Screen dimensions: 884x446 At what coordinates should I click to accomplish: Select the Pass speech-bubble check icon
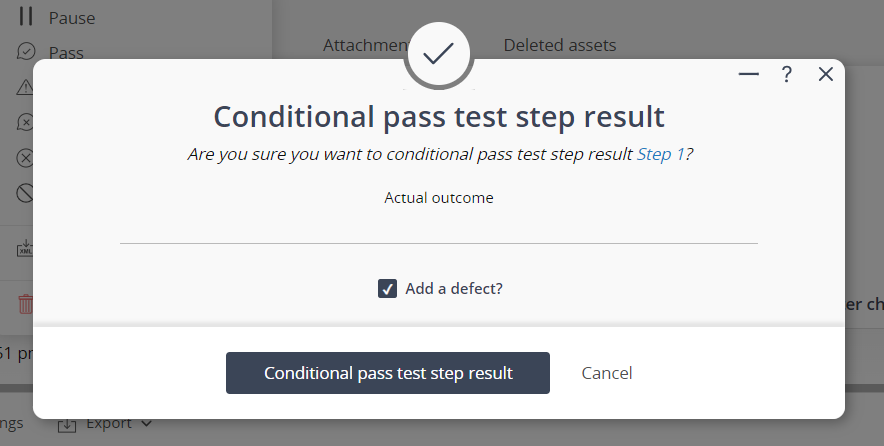(26, 52)
